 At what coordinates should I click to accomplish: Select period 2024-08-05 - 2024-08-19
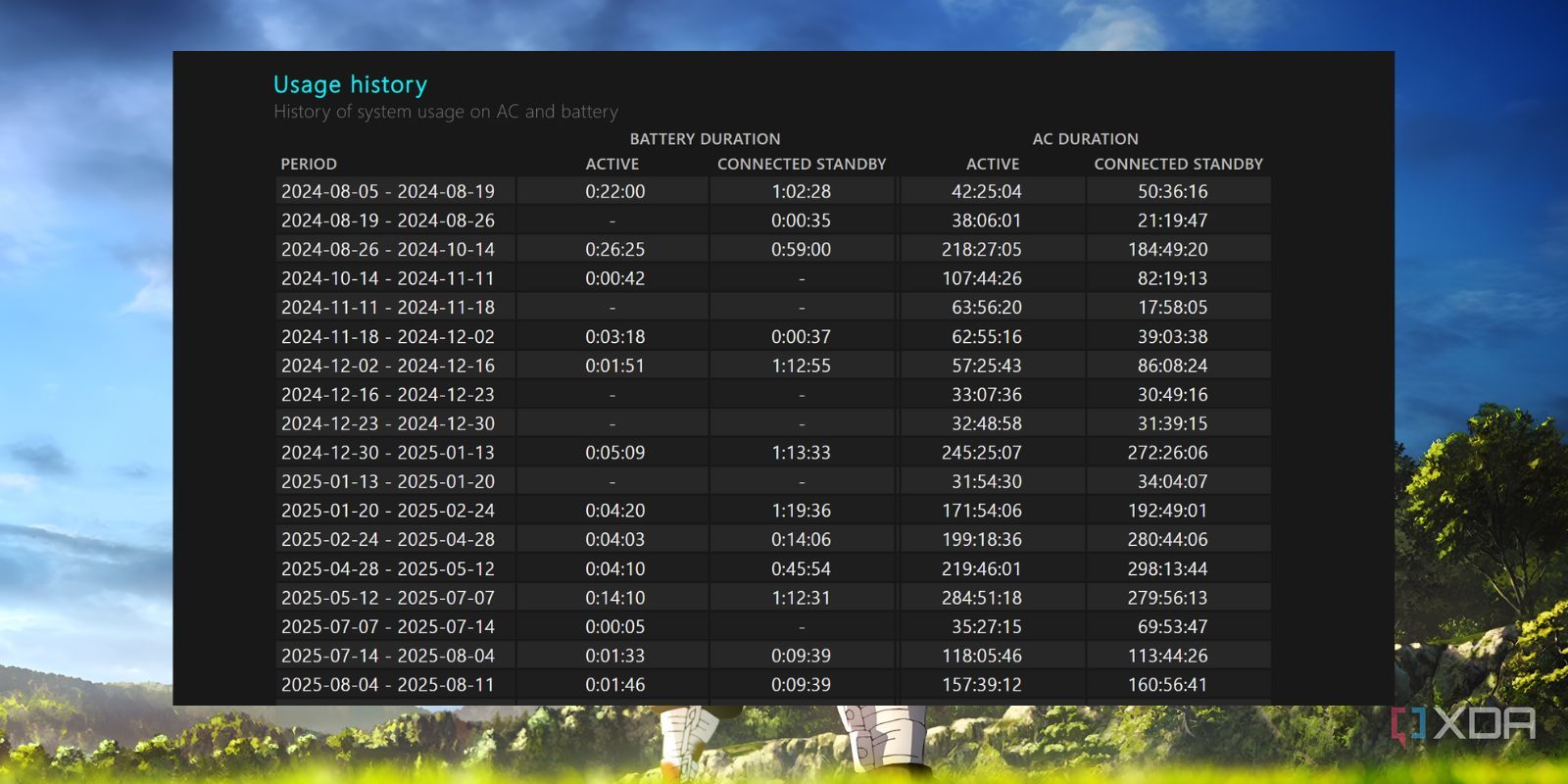tap(388, 191)
